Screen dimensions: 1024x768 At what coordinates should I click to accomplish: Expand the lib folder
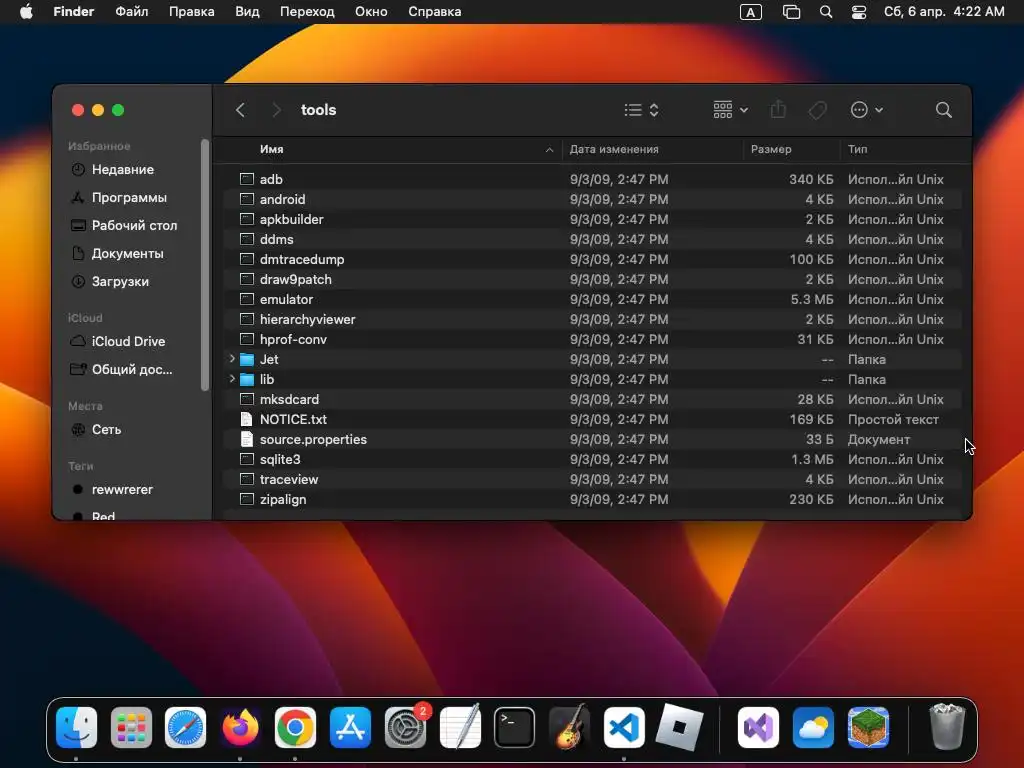232,379
